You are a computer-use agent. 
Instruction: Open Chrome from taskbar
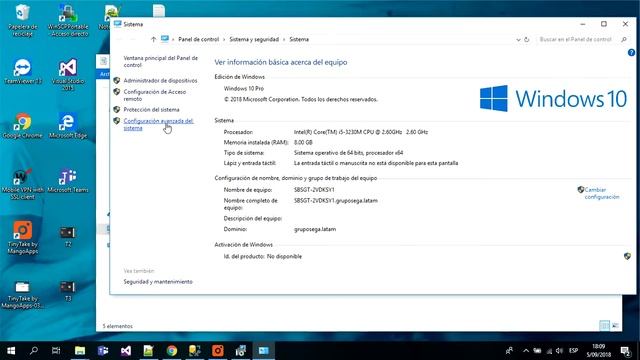(172, 351)
